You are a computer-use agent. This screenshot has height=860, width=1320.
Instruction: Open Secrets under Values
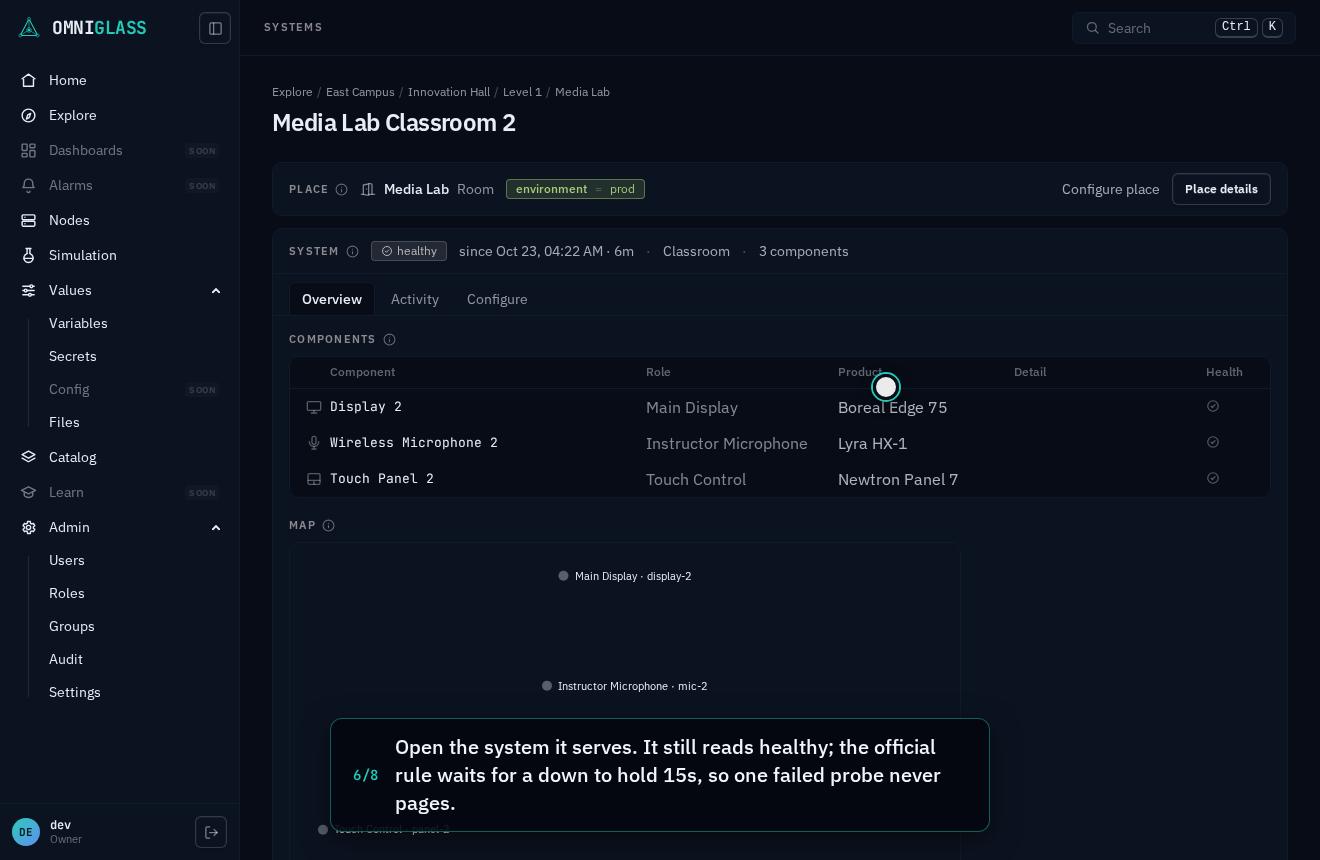tap(73, 356)
